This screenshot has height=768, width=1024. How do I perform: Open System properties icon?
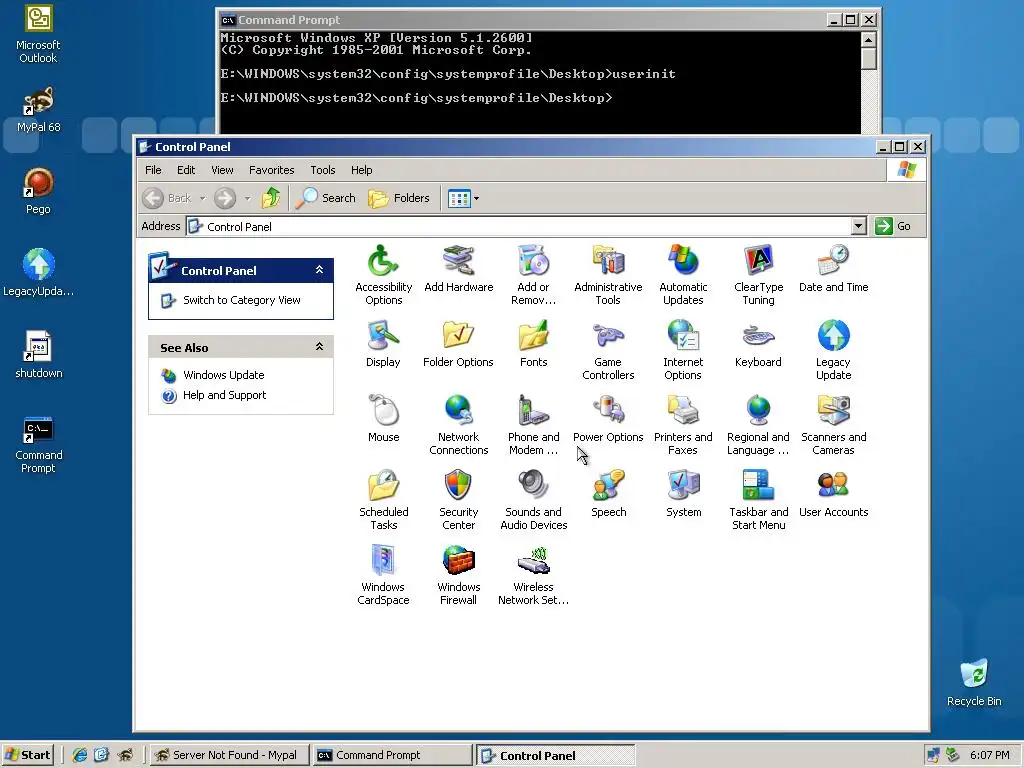683,493
